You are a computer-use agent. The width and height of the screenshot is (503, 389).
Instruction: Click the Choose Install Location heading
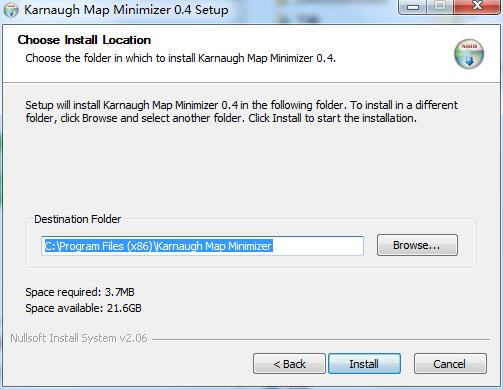coord(84,40)
